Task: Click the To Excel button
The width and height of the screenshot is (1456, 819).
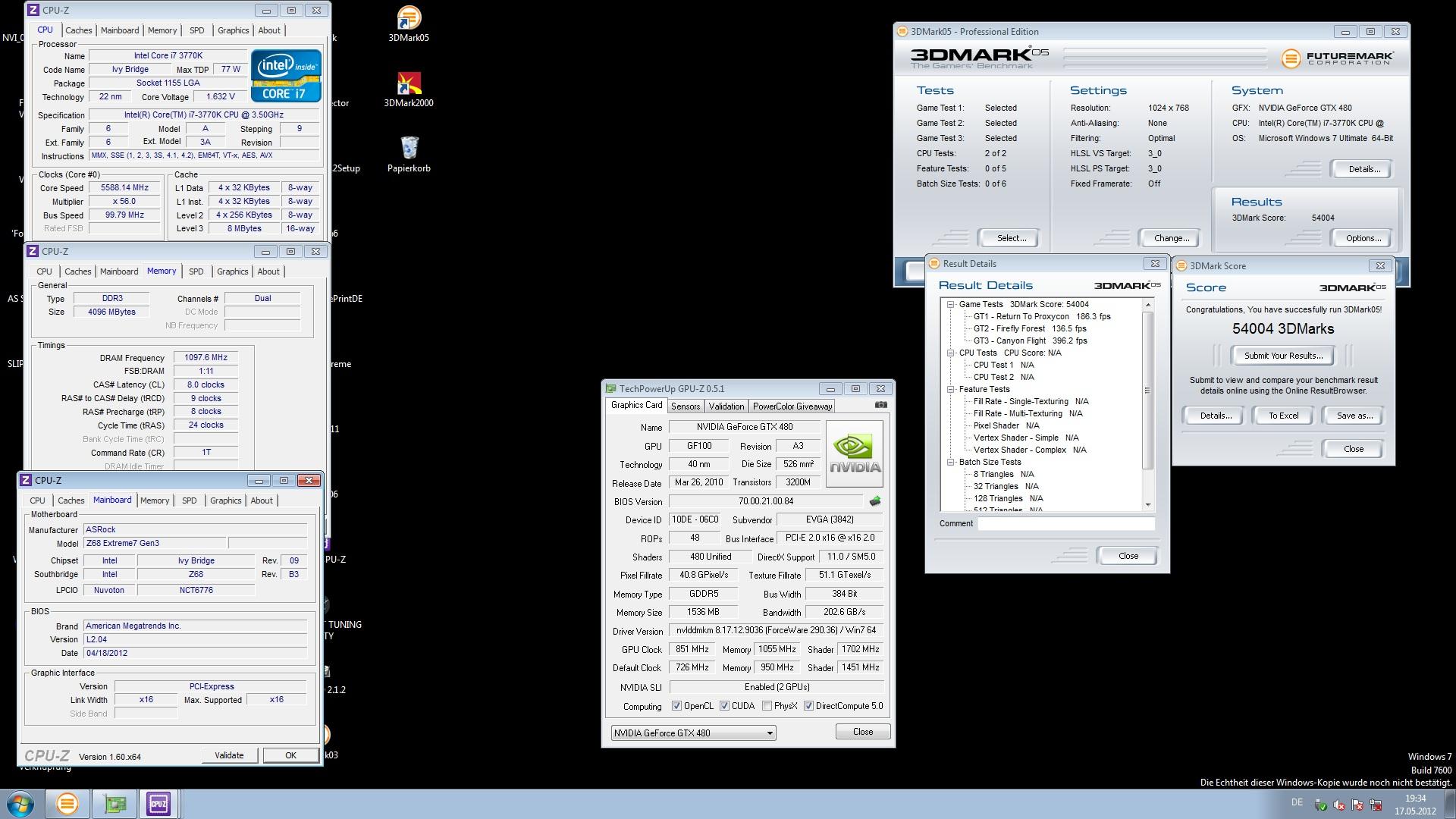Action: (1283, 416)
